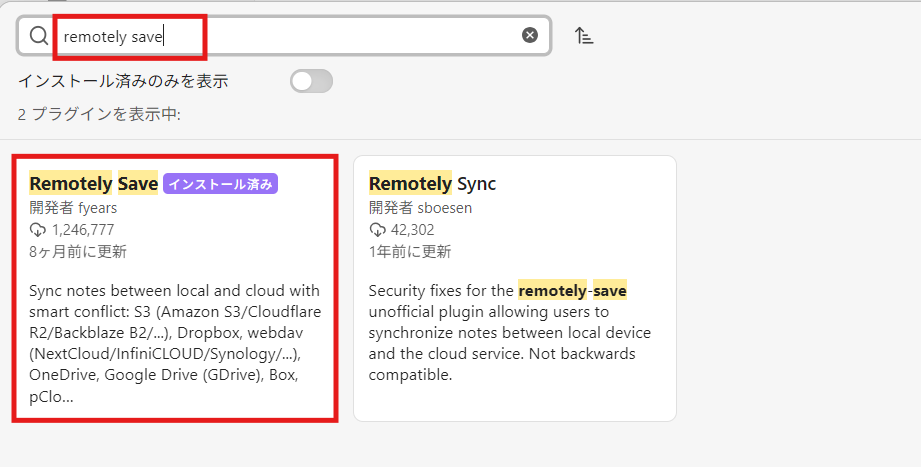Image resolution: width=921 pixels, height=467 pixels.
Task: Open the plugin sort order options icon
Action: [x=584, y=35]
